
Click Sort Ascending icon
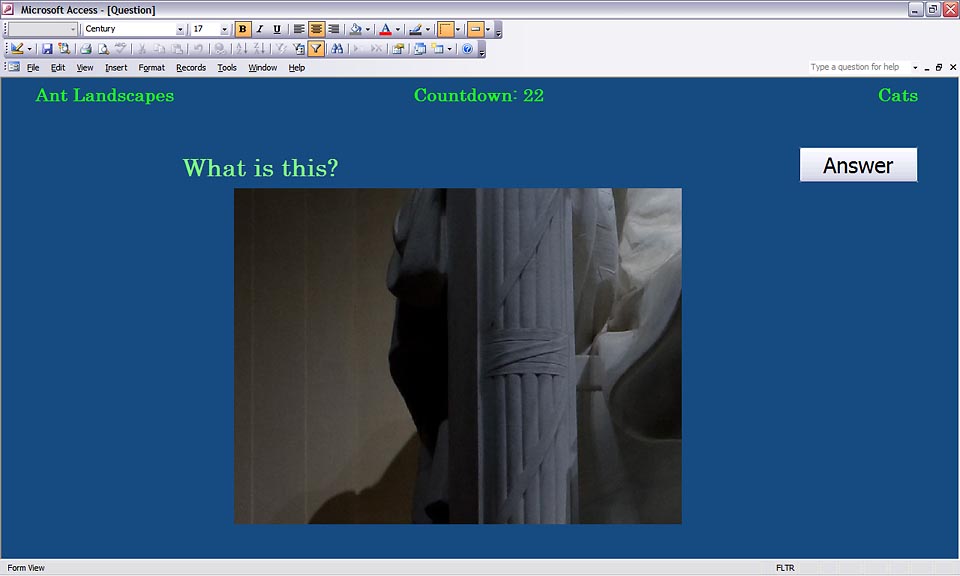pyautogui.click(x=241, y=48)
